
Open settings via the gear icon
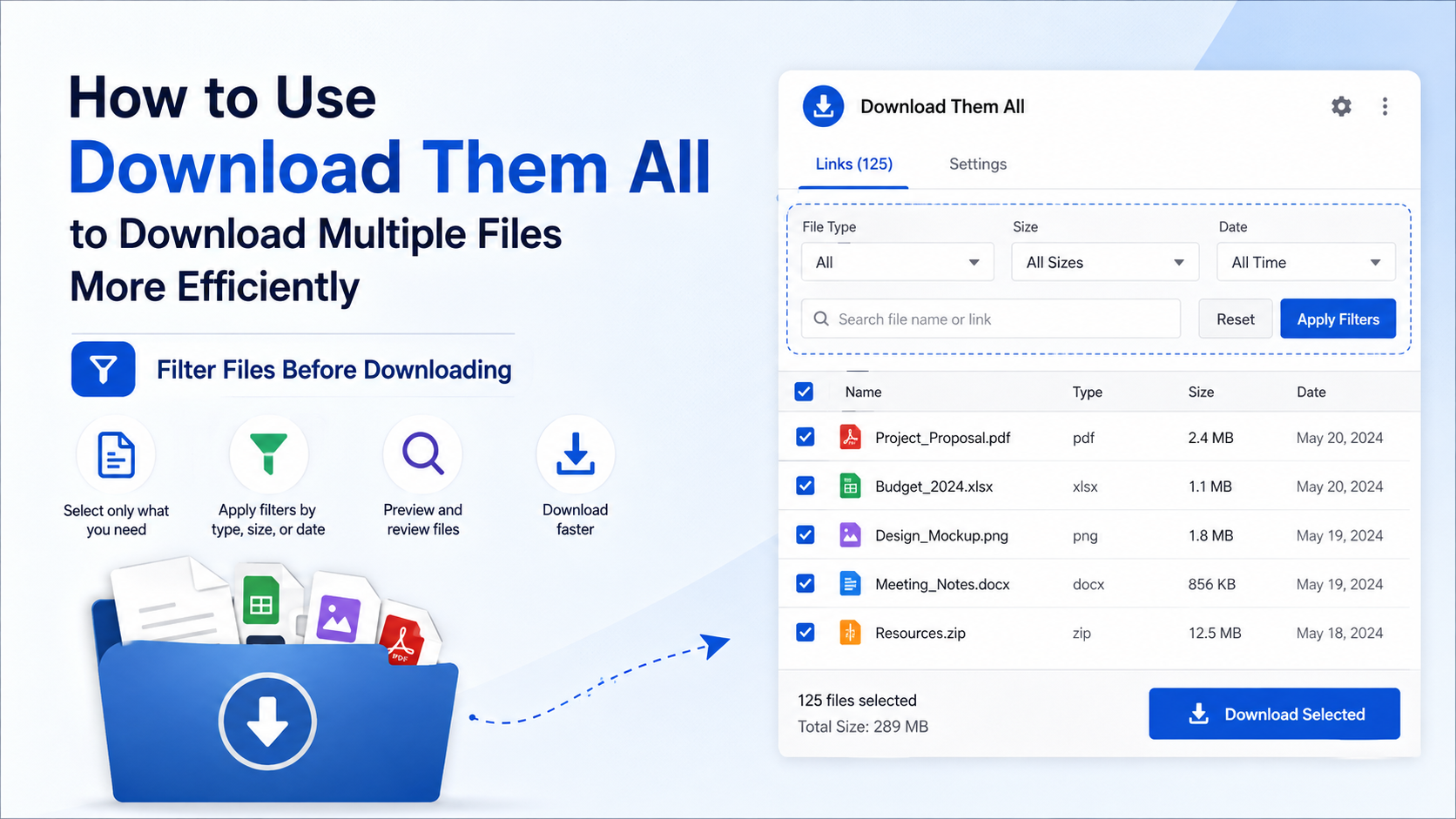click(1341, 106)
